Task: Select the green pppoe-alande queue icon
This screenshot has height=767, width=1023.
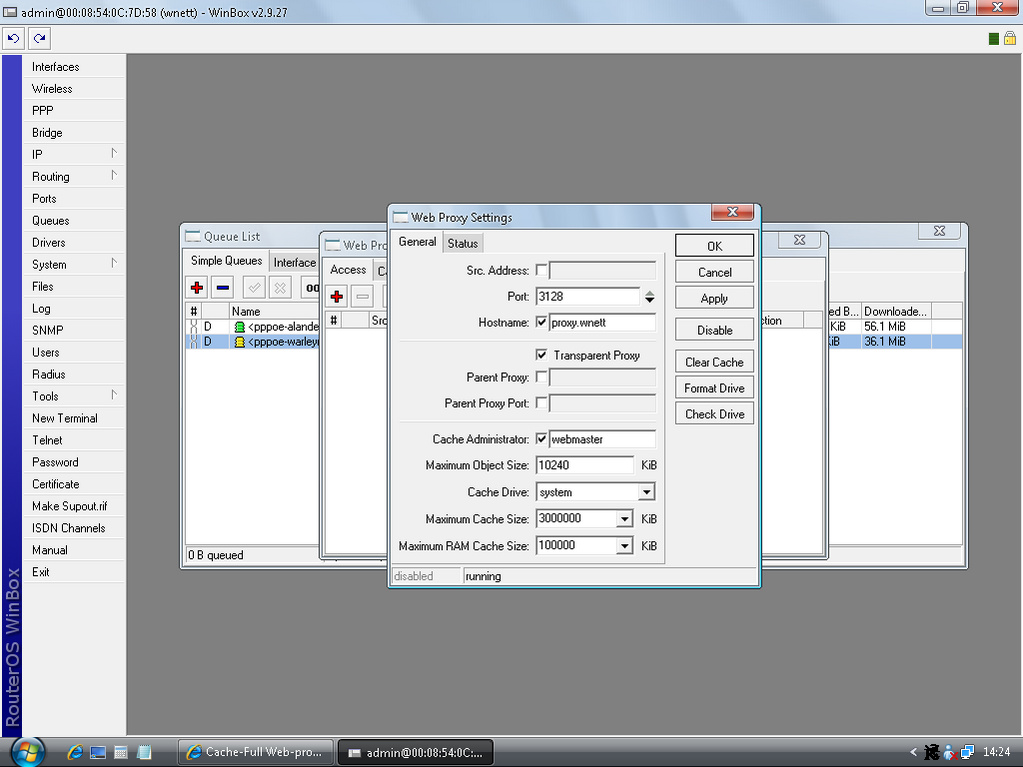Action: click(x=239, y=327)
